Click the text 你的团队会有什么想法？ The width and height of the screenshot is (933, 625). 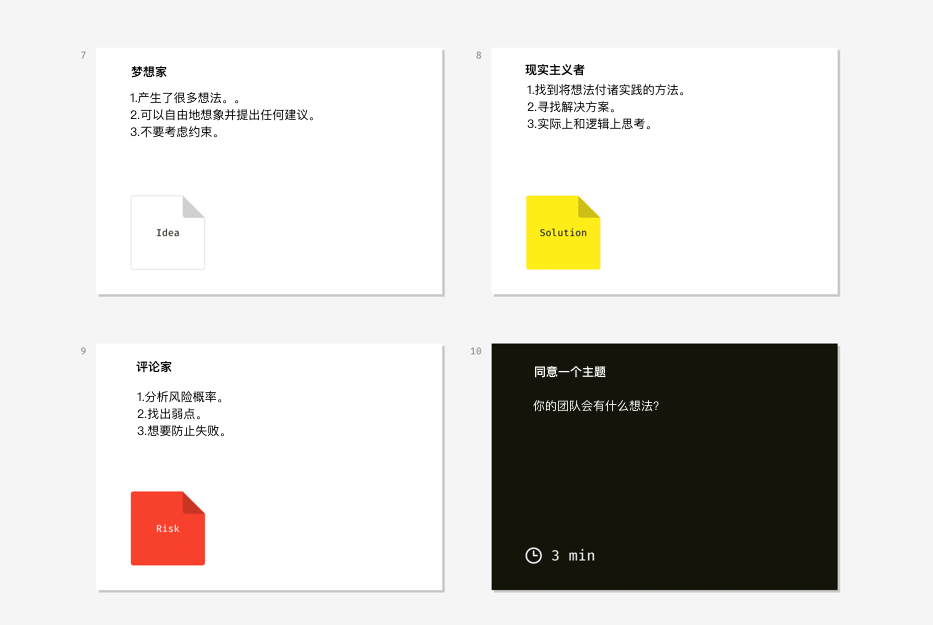pos(596,406)
